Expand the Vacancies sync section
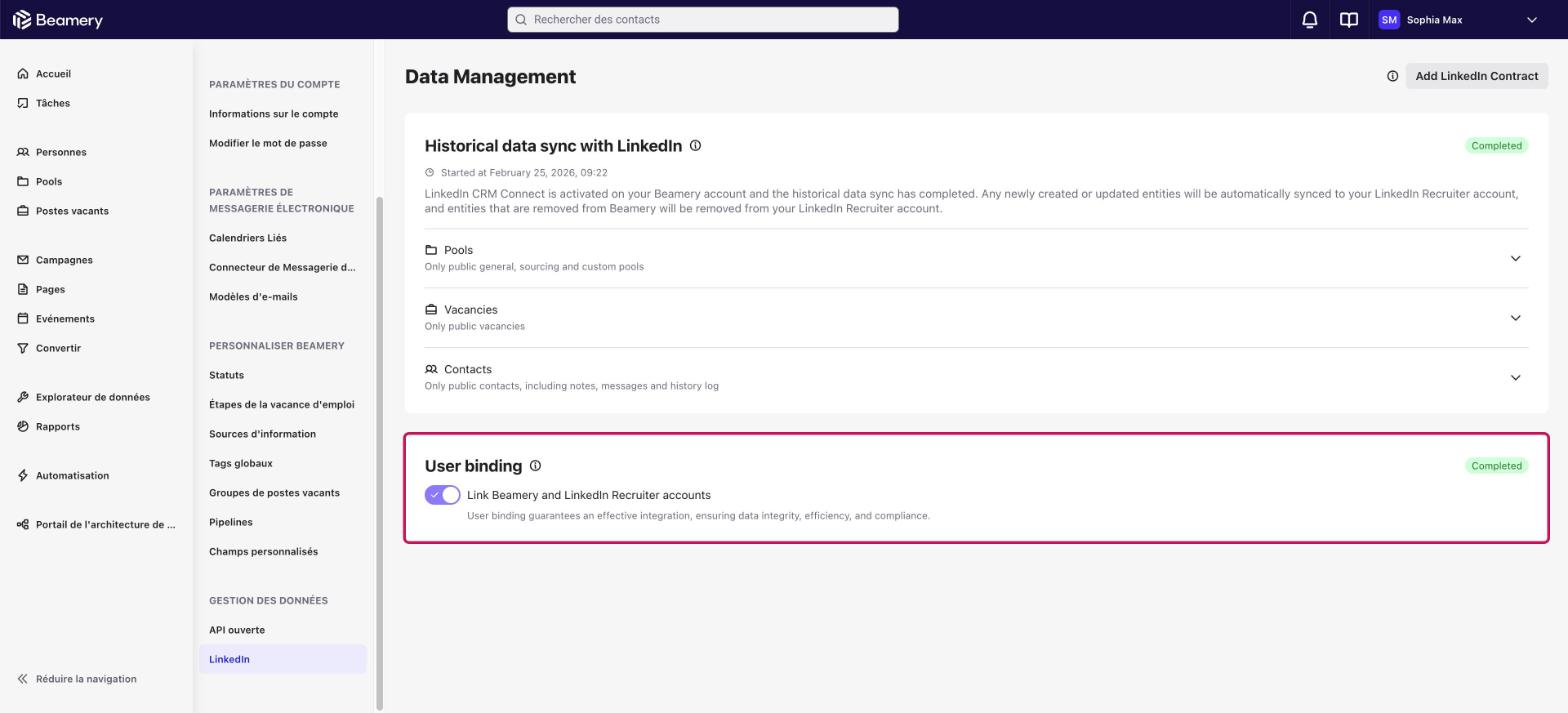This screenshot has height=713, width=1568. (1515, 318)
